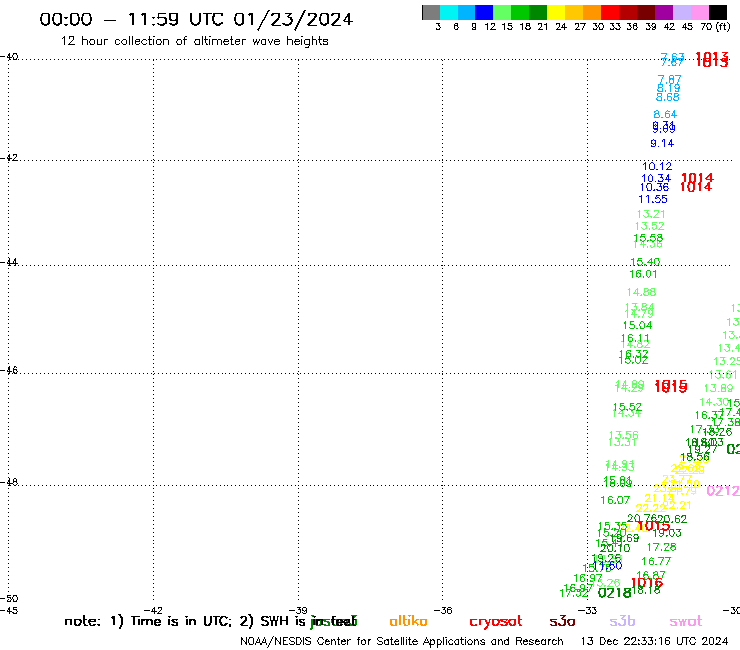
Task: Click the cyan swatch in the wave height legend
Action: tap(449, 12)
